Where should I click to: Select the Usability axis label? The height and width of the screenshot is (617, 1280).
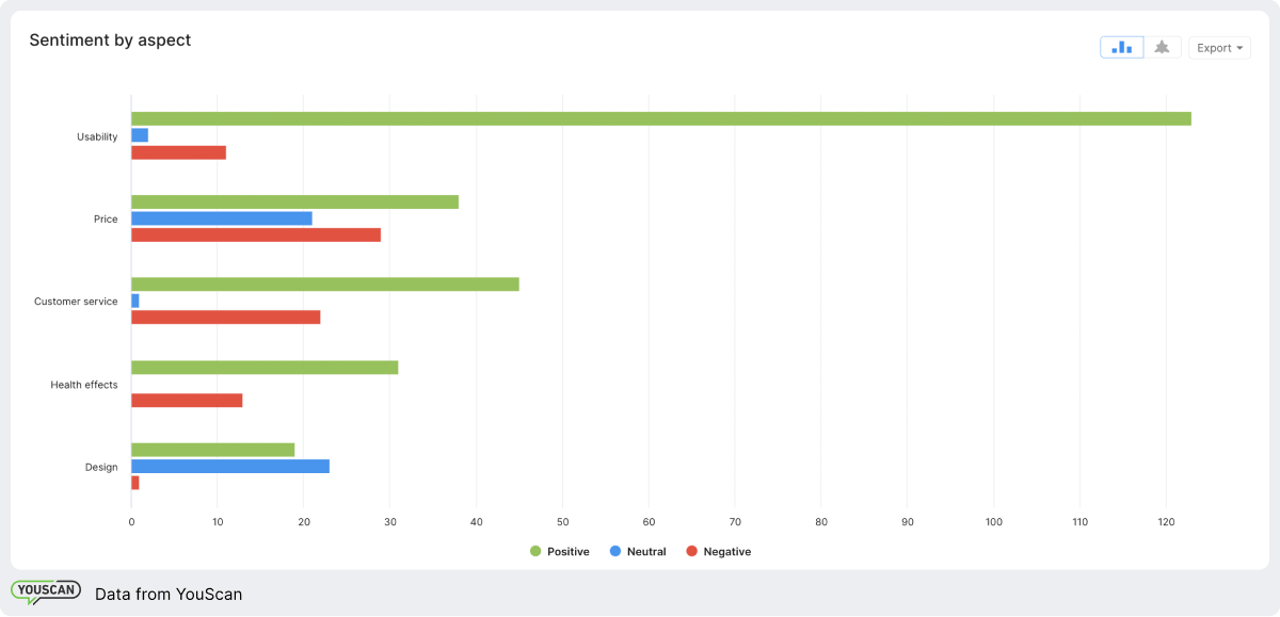(x=96, y=136)
